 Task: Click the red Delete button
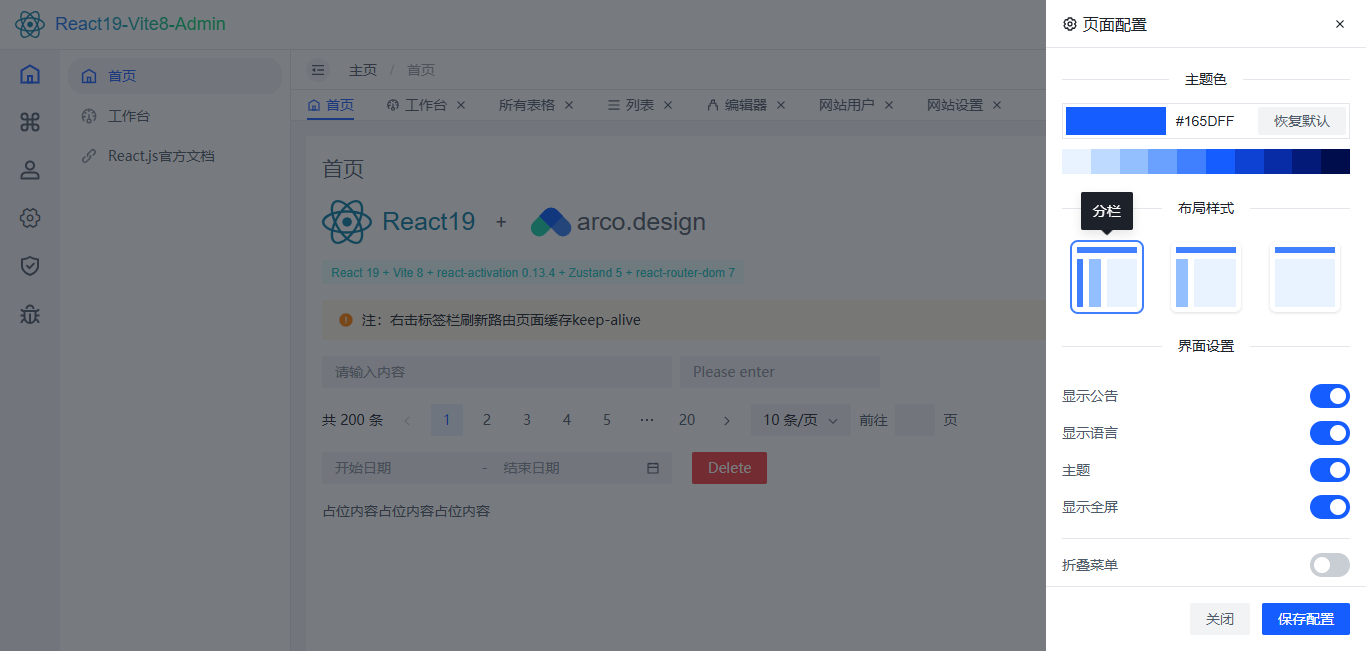pyautogui.click(x=729, y=468)
